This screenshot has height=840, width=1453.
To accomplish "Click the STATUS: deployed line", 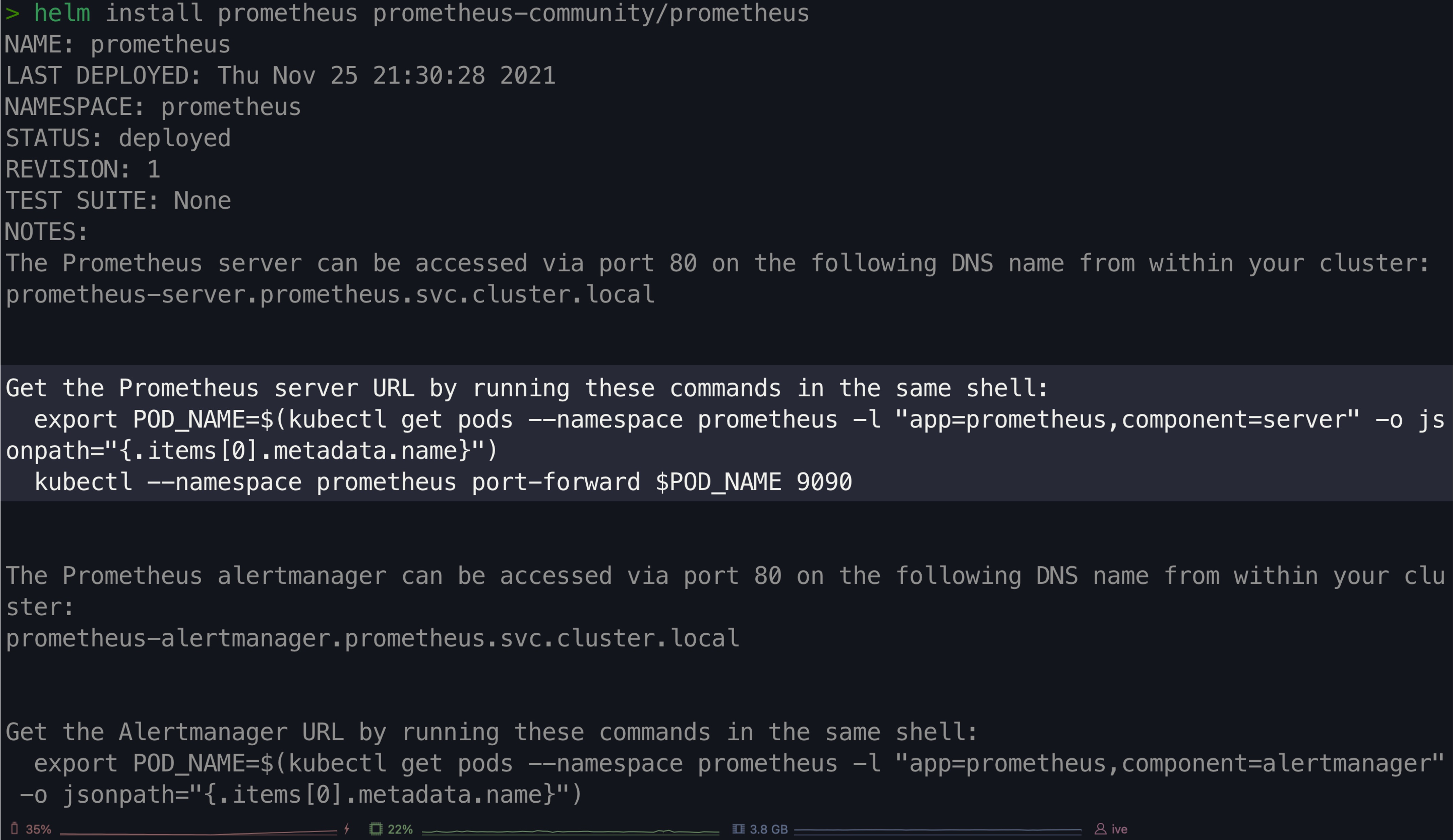I will 118,138.
